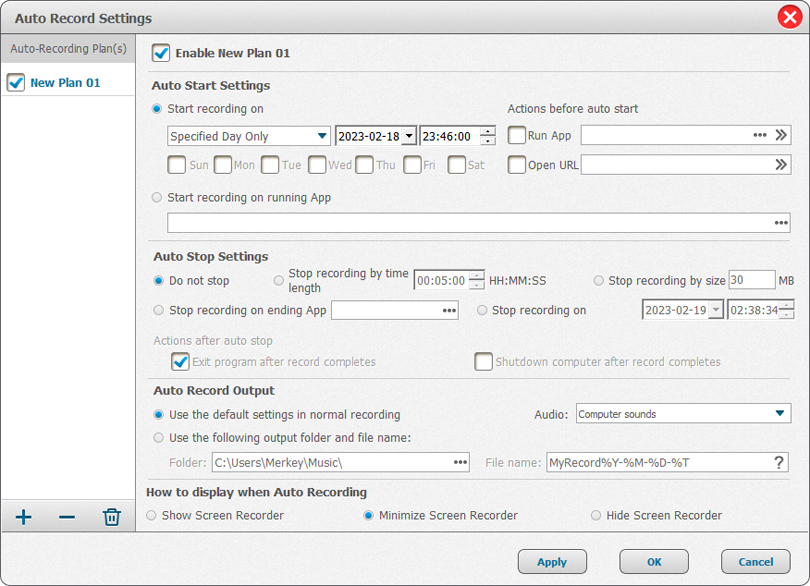The image size is (810, 586).
Task: Click file name help question mark
Action: click(779, 462)
